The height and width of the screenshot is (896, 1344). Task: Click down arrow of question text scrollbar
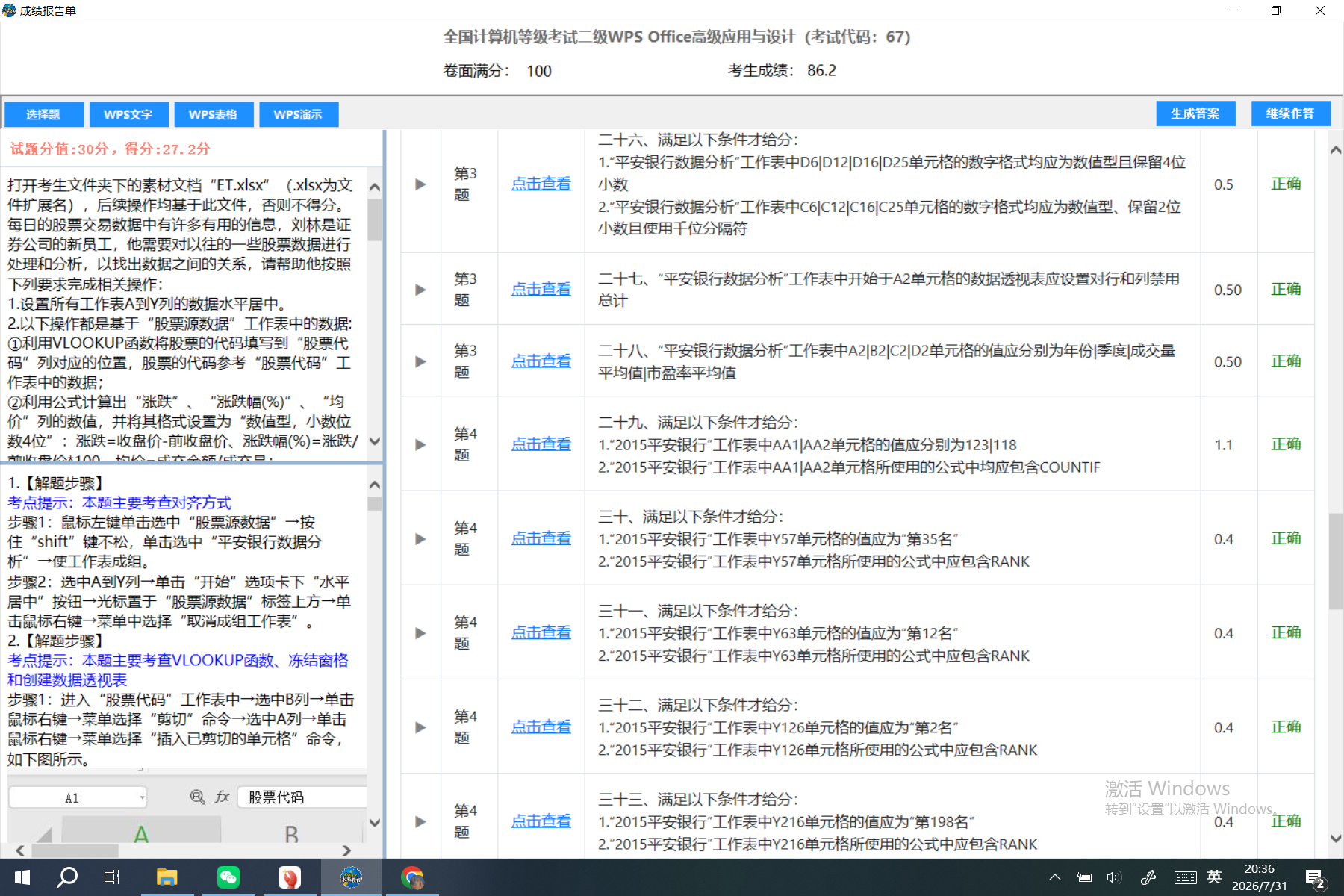click(x=375, y=441)
